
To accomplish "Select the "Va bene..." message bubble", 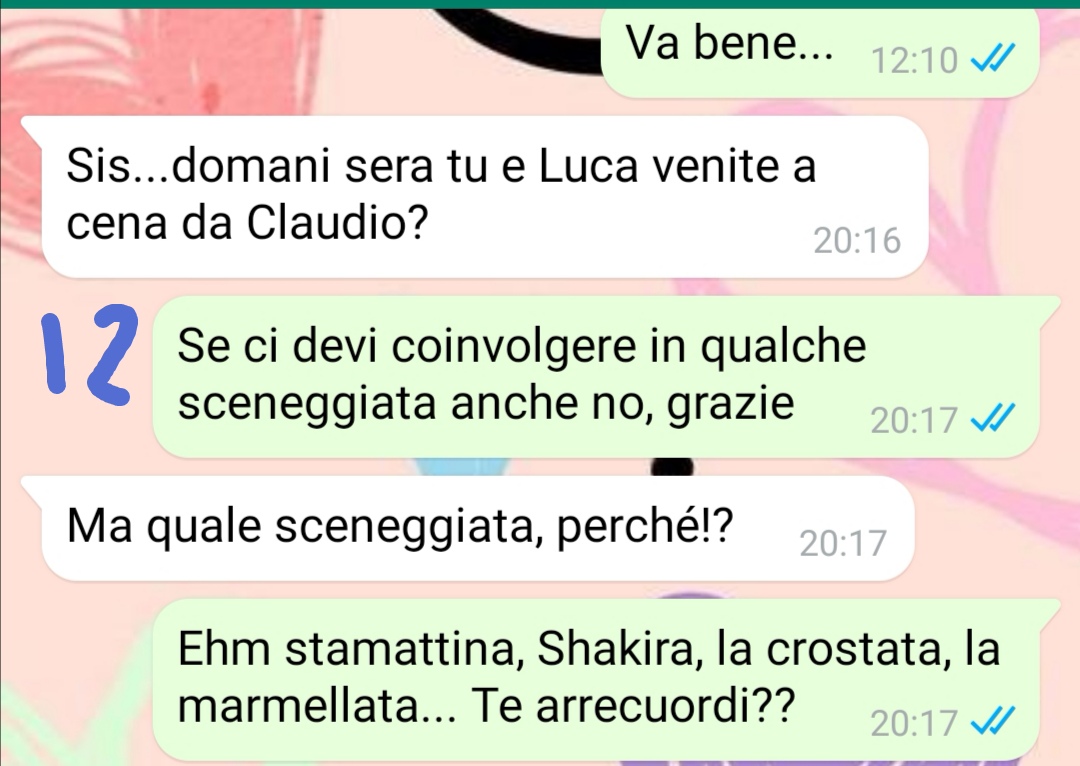I will (820, 52).
